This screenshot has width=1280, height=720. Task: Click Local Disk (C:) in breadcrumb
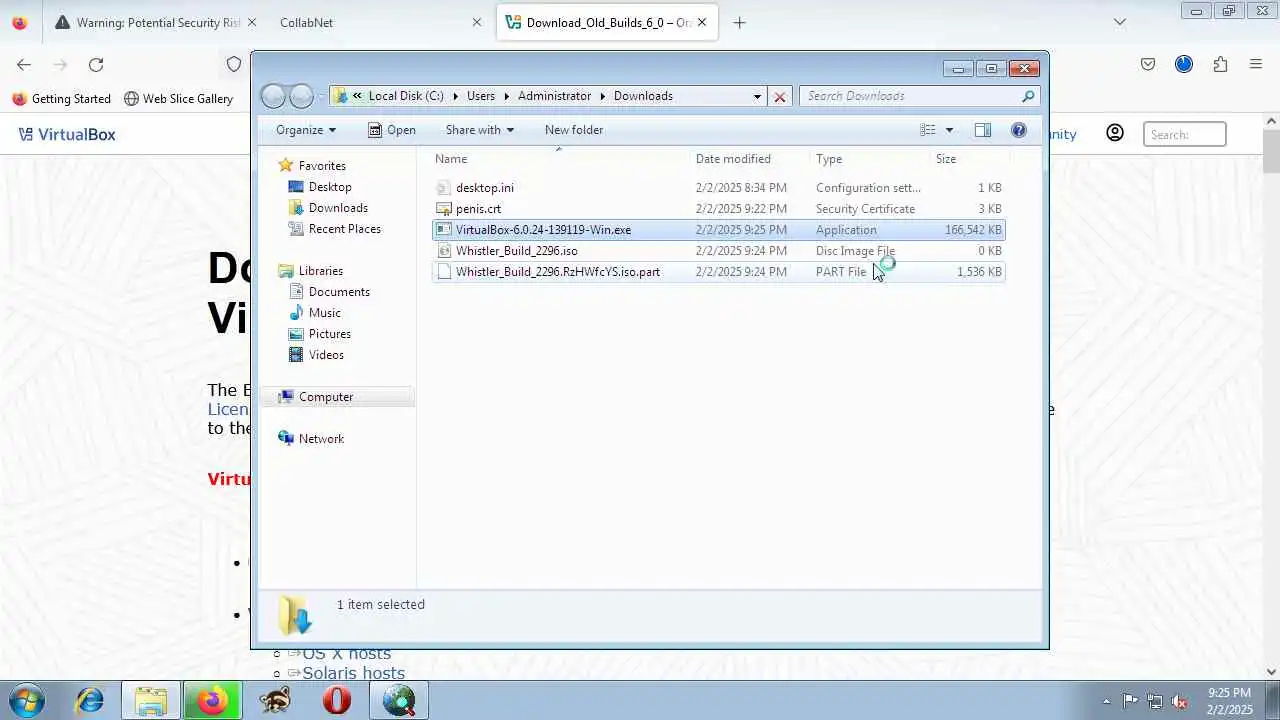pyautogui.click(x=405, y=96)
